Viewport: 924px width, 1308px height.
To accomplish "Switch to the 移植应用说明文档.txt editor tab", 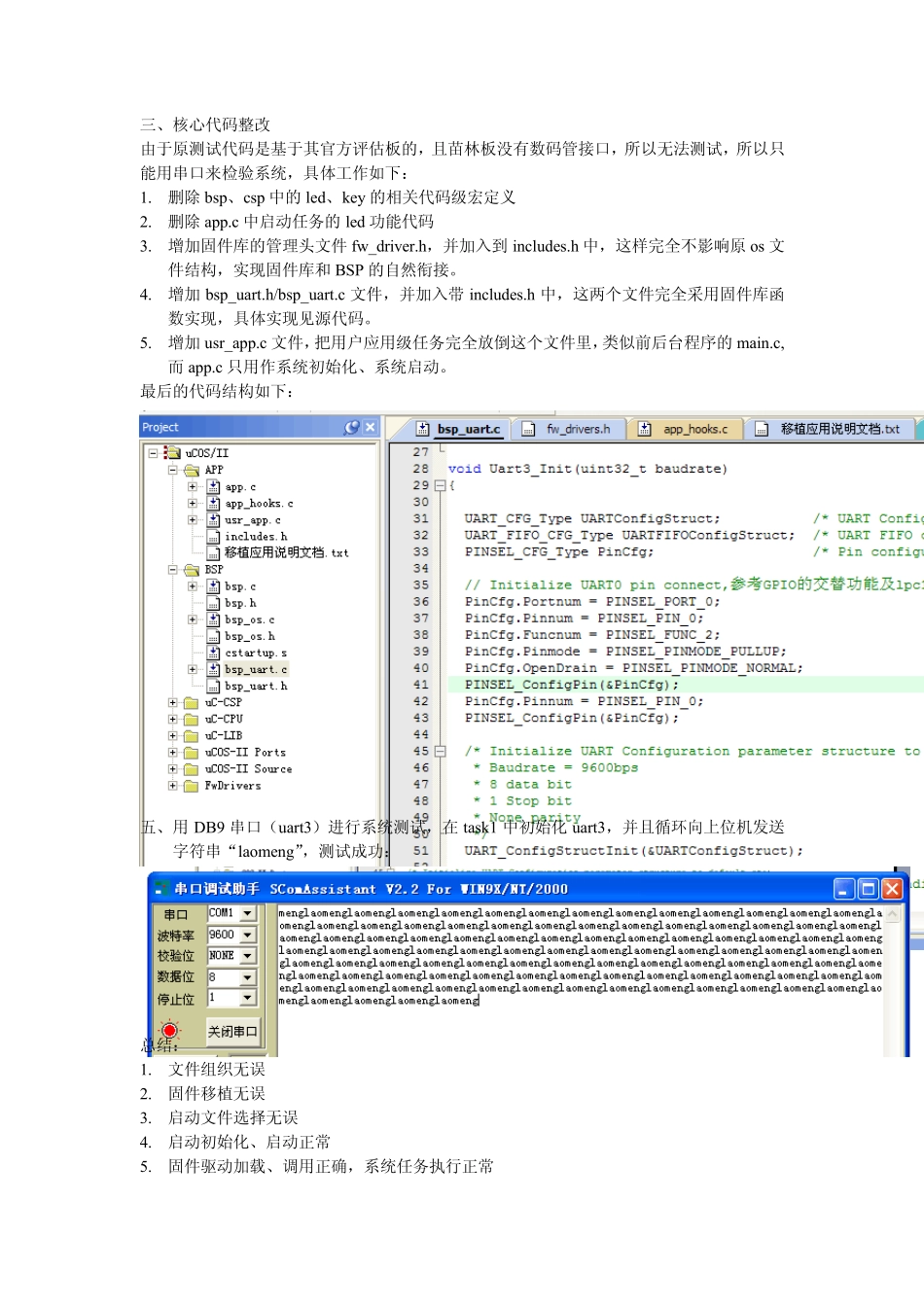I will point(828,429).
